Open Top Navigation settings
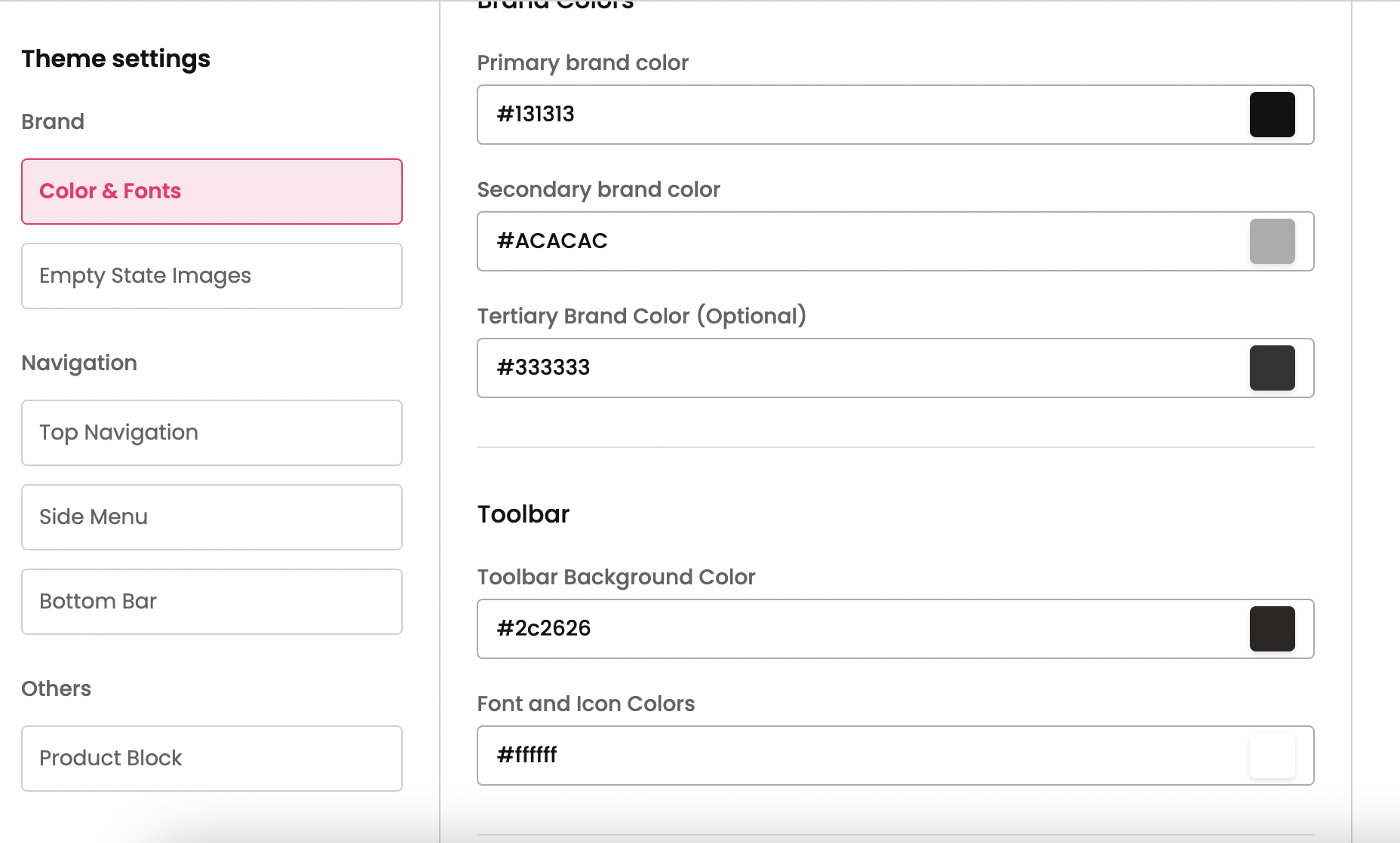 (211, 433)
